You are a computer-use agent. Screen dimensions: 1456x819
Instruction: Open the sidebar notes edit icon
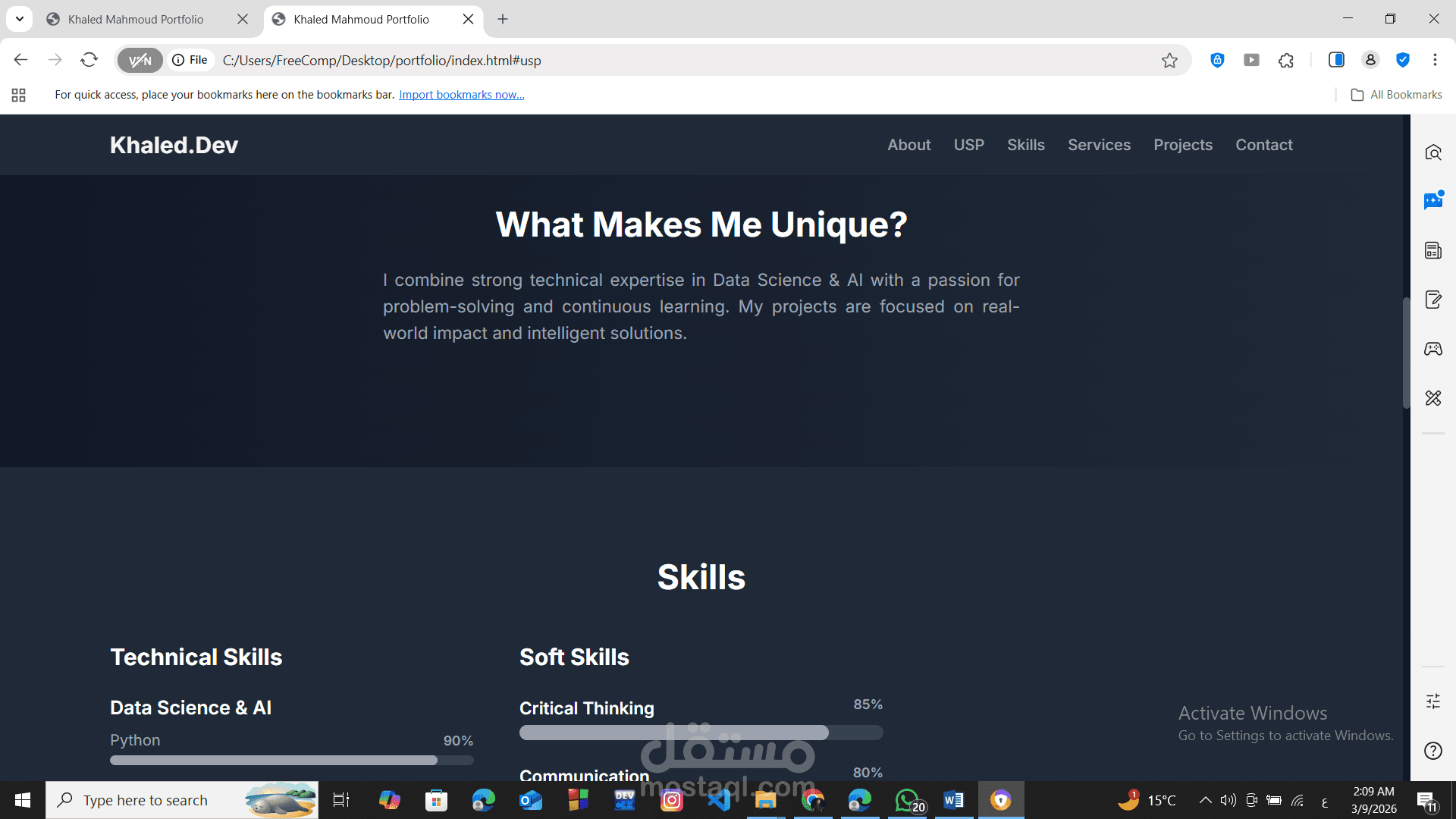pyautogui.click(x=1432, y=300)
